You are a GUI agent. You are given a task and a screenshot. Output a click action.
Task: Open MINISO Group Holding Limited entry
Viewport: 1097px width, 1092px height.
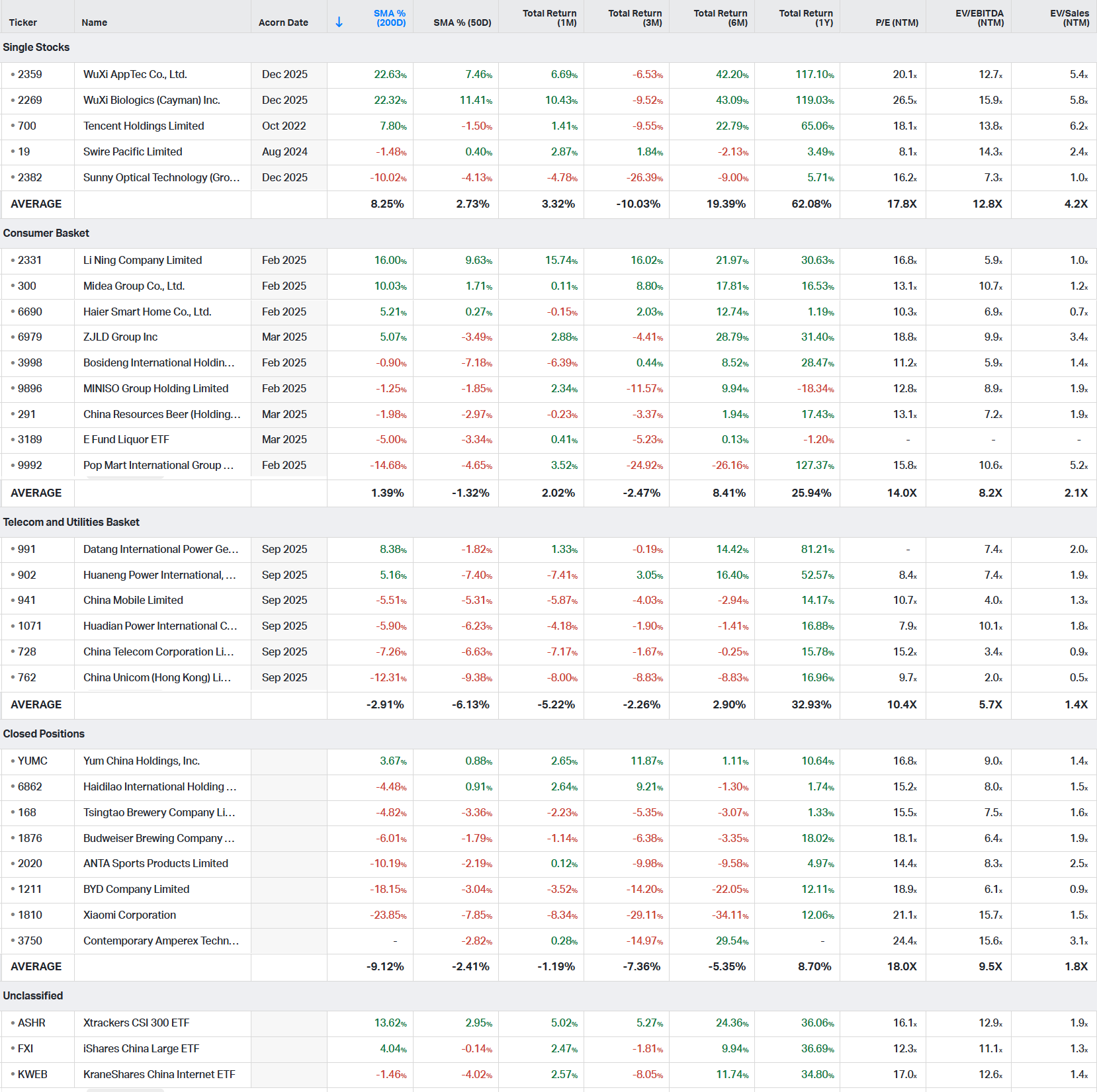click(155, 389)
